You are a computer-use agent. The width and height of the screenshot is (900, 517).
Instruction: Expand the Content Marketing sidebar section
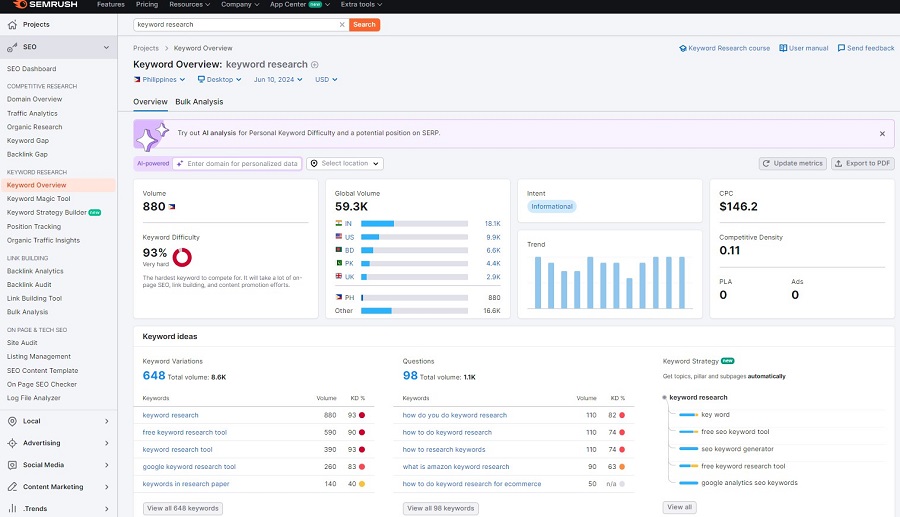[x=107, y=487]
